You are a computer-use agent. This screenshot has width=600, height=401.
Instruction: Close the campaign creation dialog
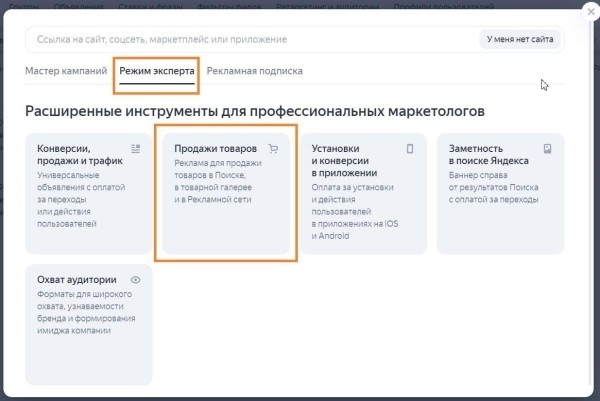pyautogui.click(x=591, y=12)
